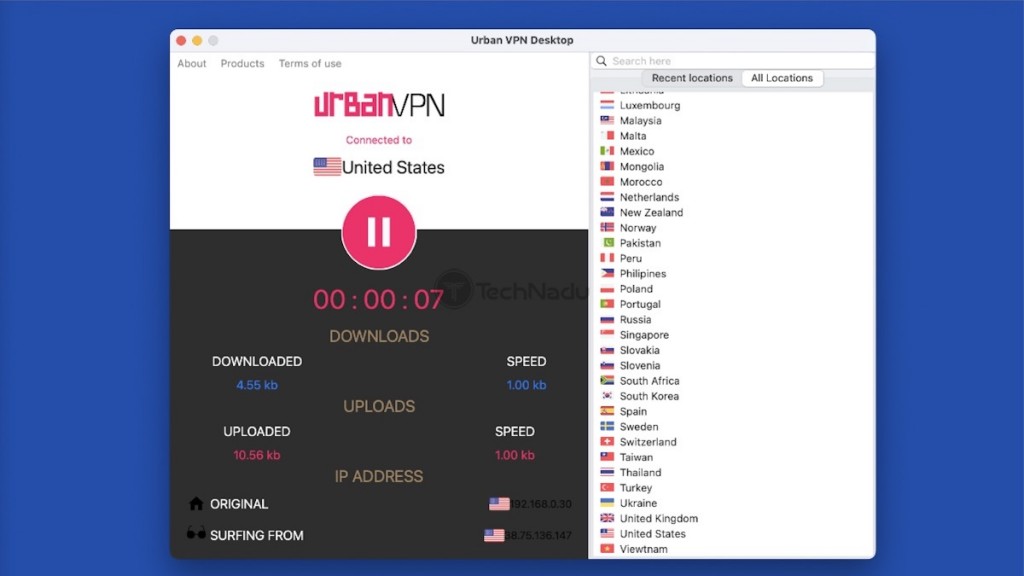Focus the Search here input field

tap(733, 61)
